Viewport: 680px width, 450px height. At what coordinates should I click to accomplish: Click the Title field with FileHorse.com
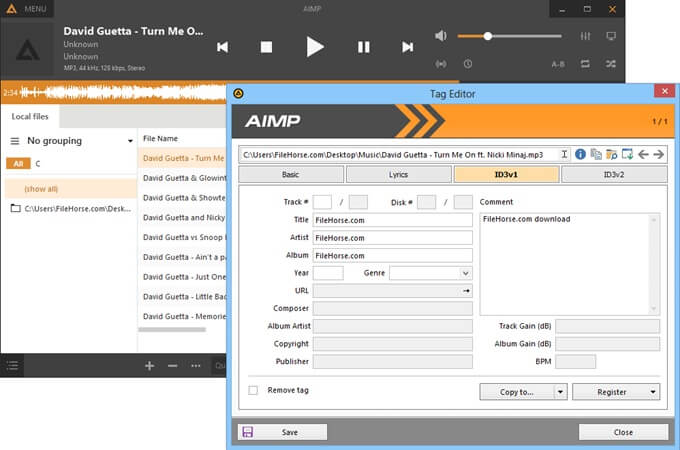(x=392, y=220)
